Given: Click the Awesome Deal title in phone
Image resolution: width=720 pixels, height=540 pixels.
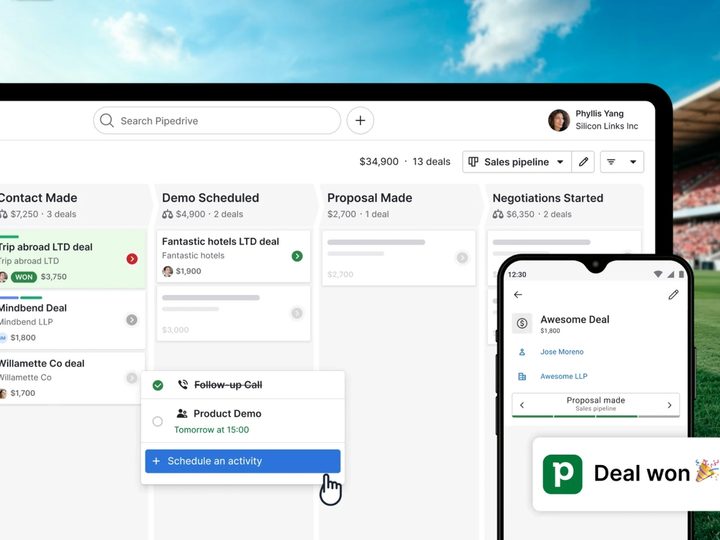Looking at the screenshot, I should [575, 320].
